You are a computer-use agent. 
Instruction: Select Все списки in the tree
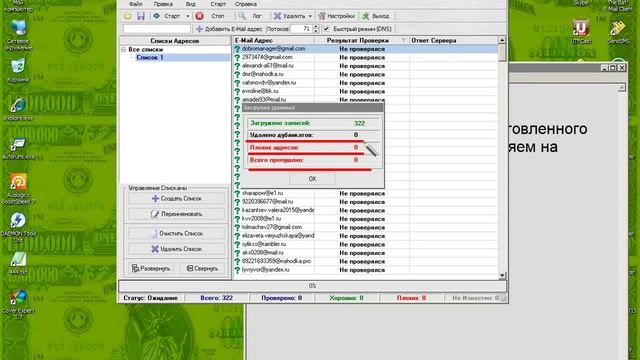tap(145, 49)
